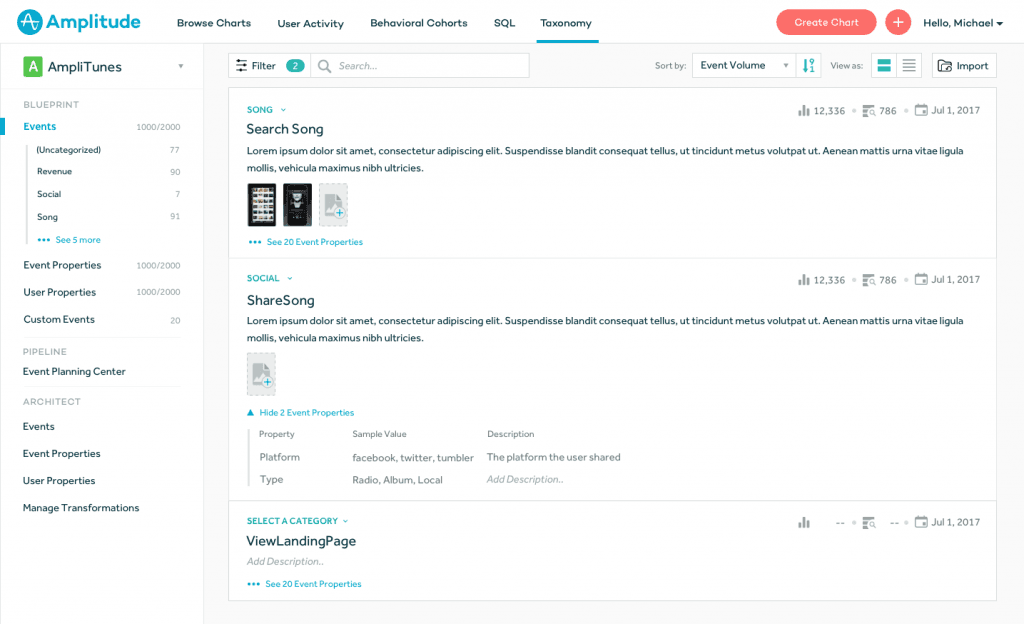Click the Import button

(964, 66)
